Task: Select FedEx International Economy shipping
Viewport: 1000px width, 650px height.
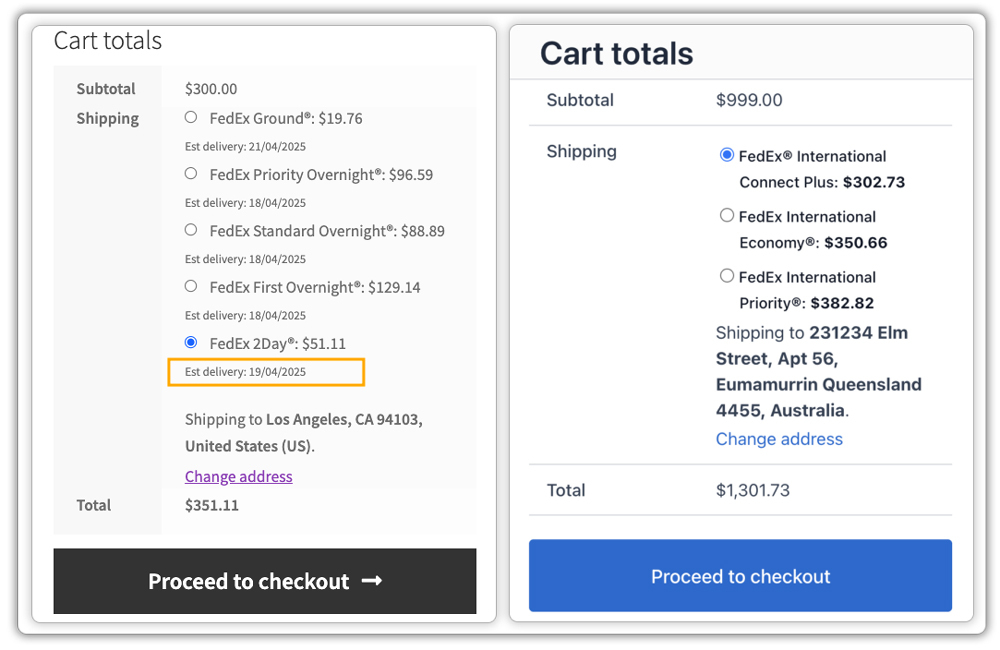Action: 729,216
